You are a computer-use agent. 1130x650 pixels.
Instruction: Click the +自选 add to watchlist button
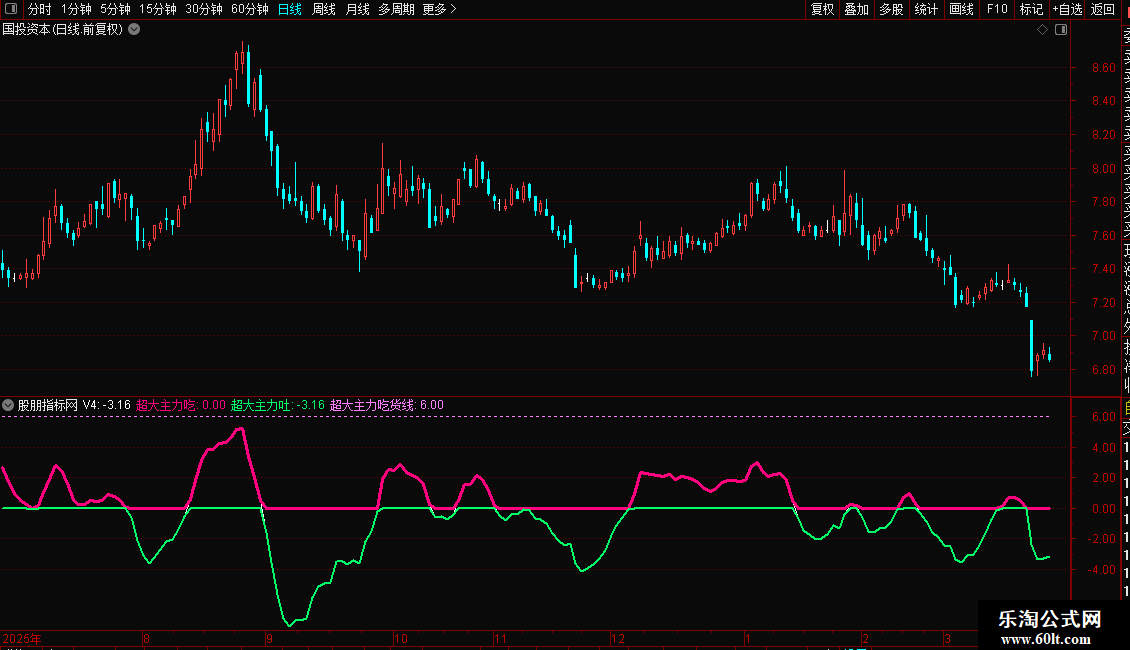1067,9
